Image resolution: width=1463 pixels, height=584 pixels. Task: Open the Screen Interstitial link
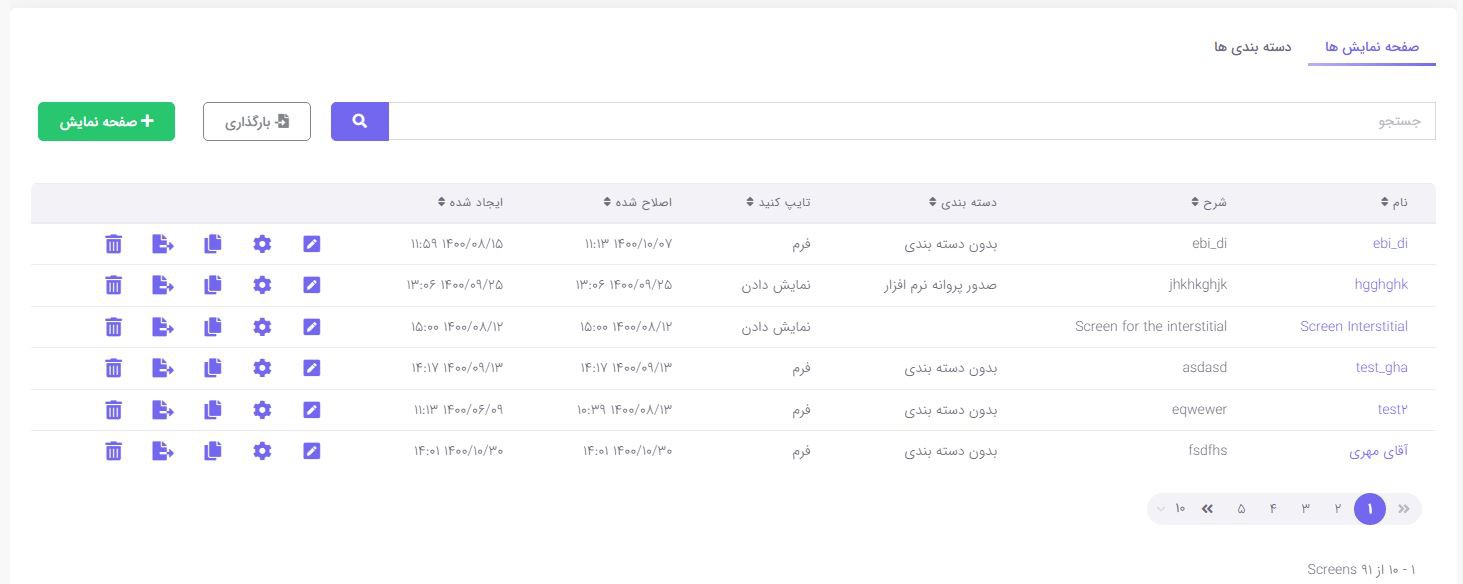coord(1353,327)
